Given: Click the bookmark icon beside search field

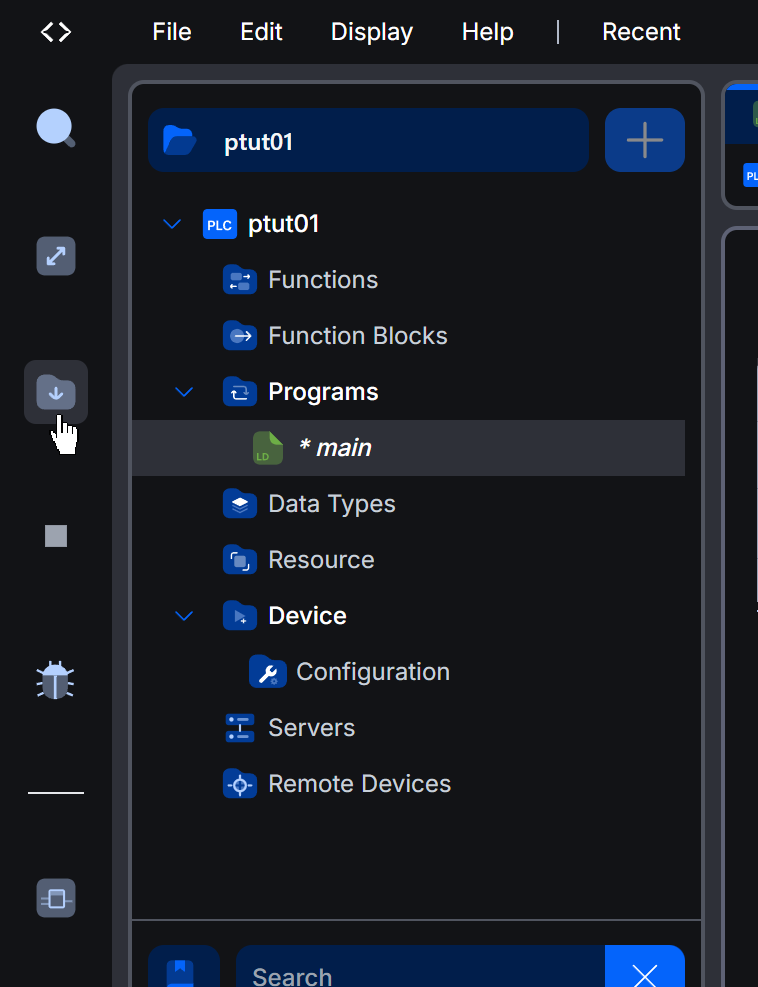Looking at the screenshot, I should (183, 970).
